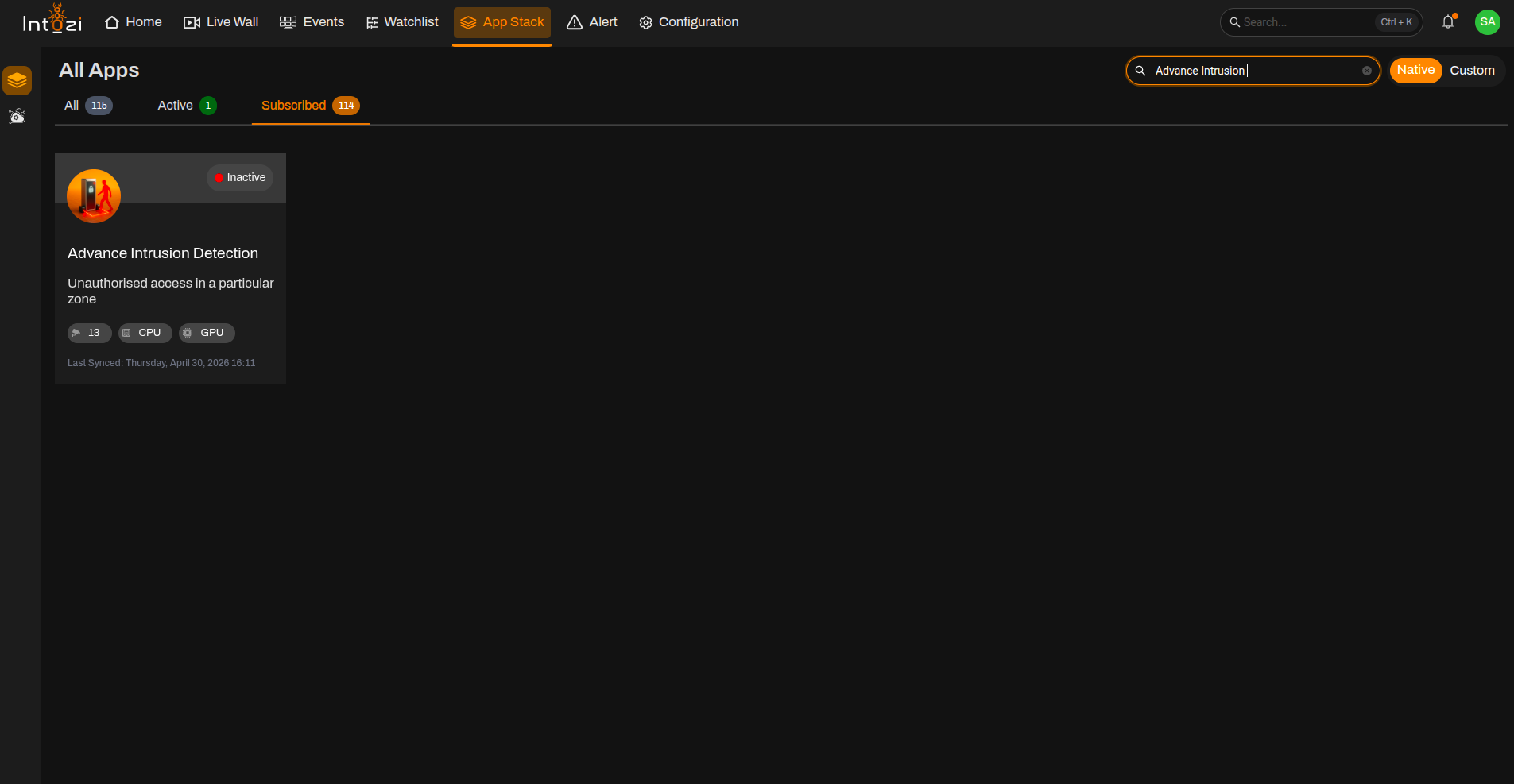Image resolution: width=1514 pixels, height=784 pixels.
Task: Open the Alert section
Action: tap(592, 22)
